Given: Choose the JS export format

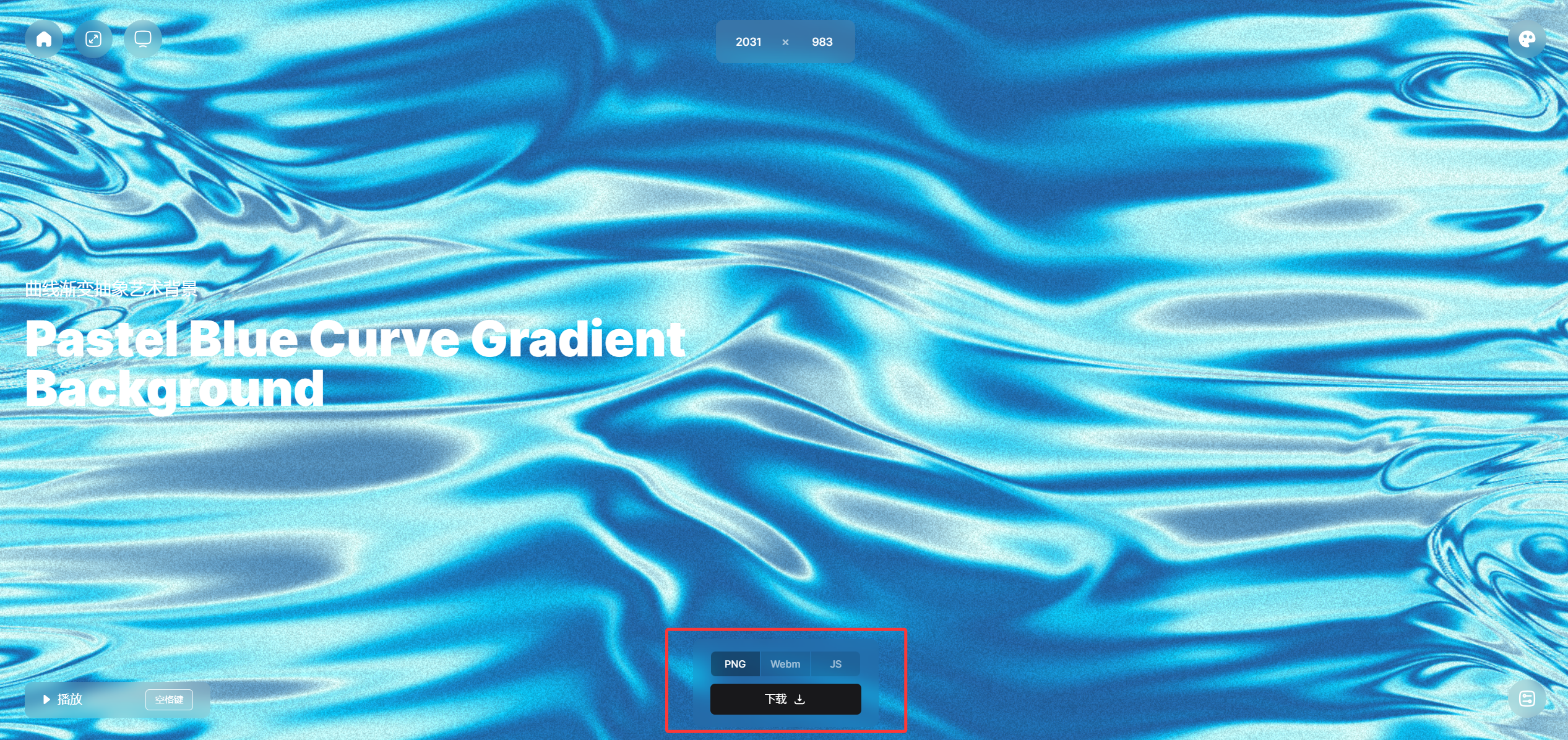Looking at the screenshot, I should click(835, 664).
